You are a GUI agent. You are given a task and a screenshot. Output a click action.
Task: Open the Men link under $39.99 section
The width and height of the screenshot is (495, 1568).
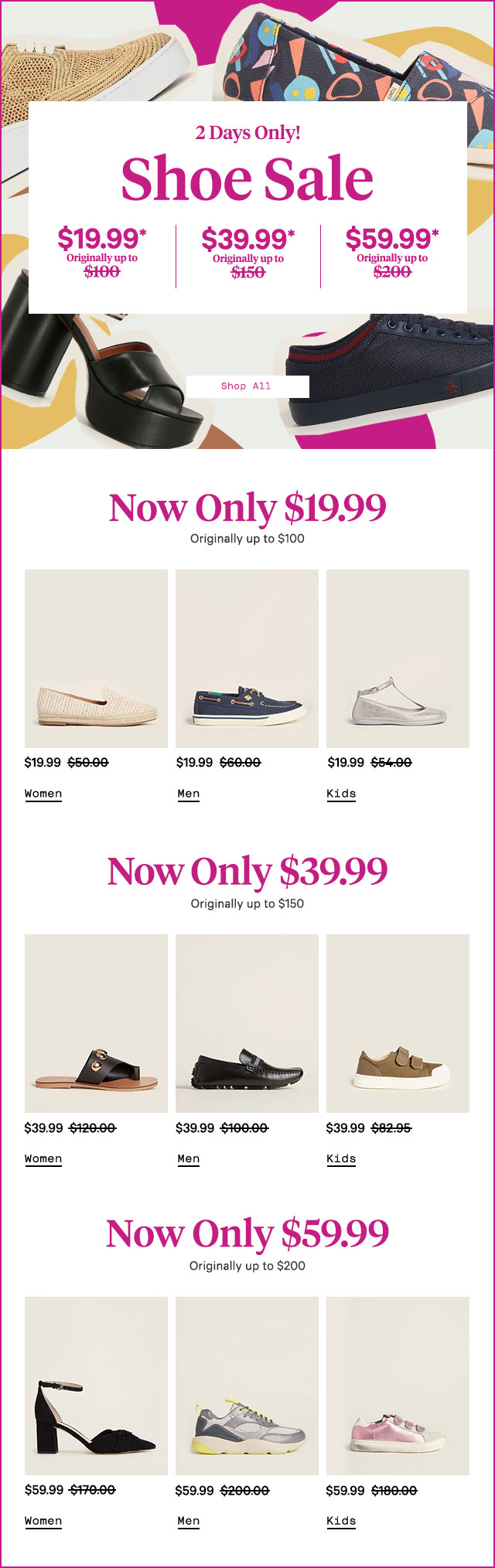tap(189, 1158)
